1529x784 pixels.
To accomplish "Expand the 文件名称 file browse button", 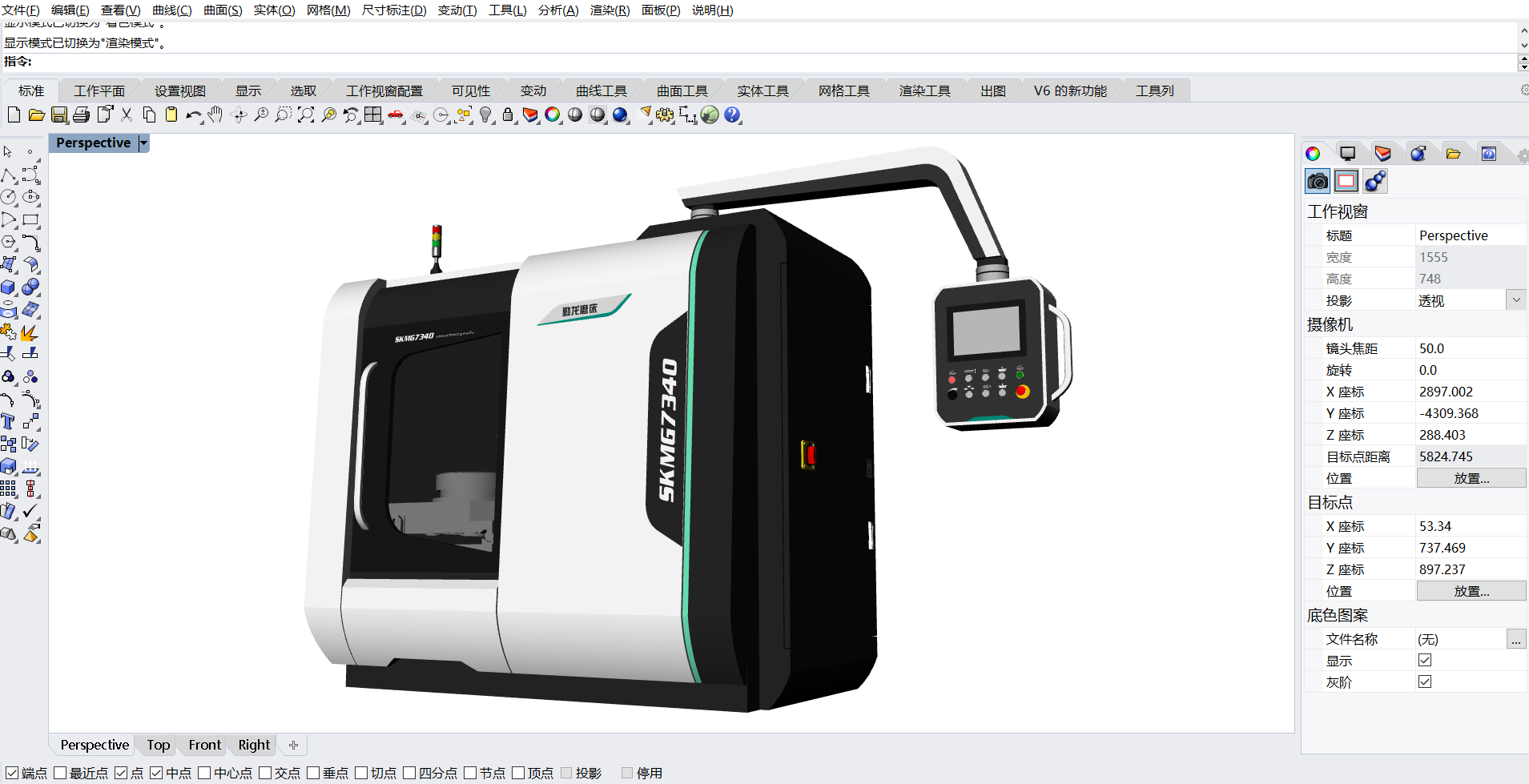I will [1517, 639].
